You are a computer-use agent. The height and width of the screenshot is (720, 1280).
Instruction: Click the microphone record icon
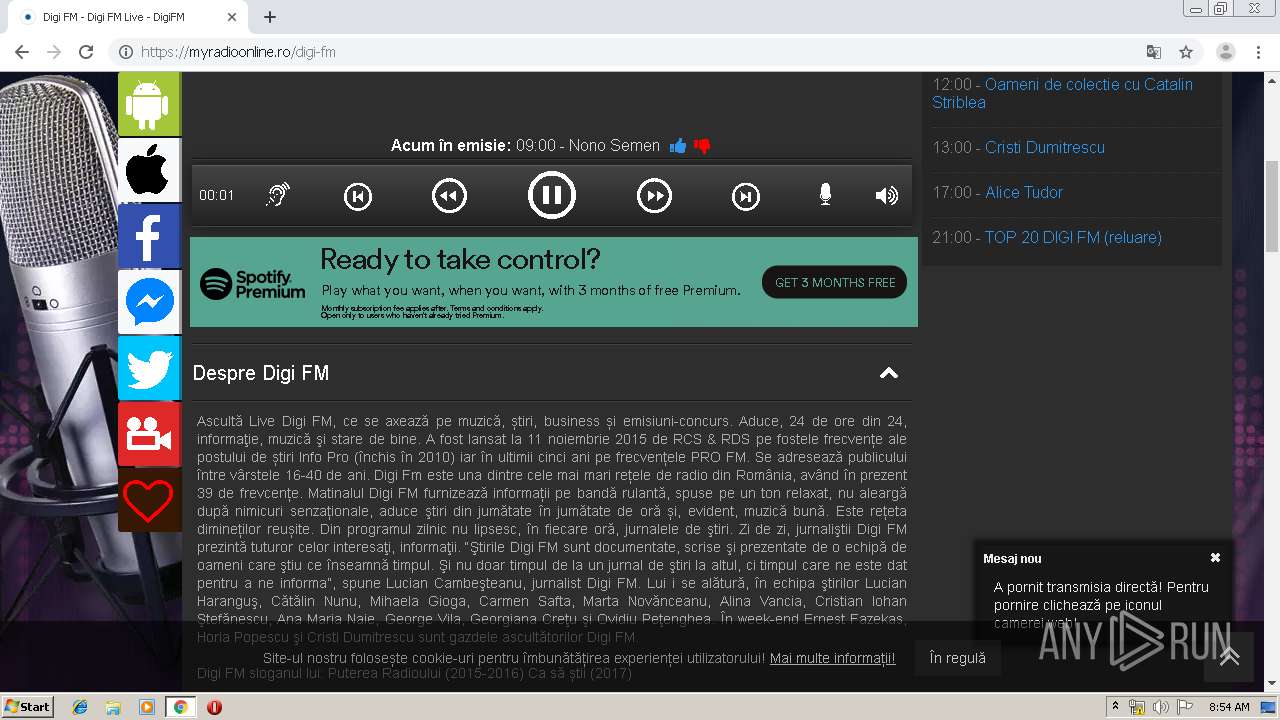825,195
